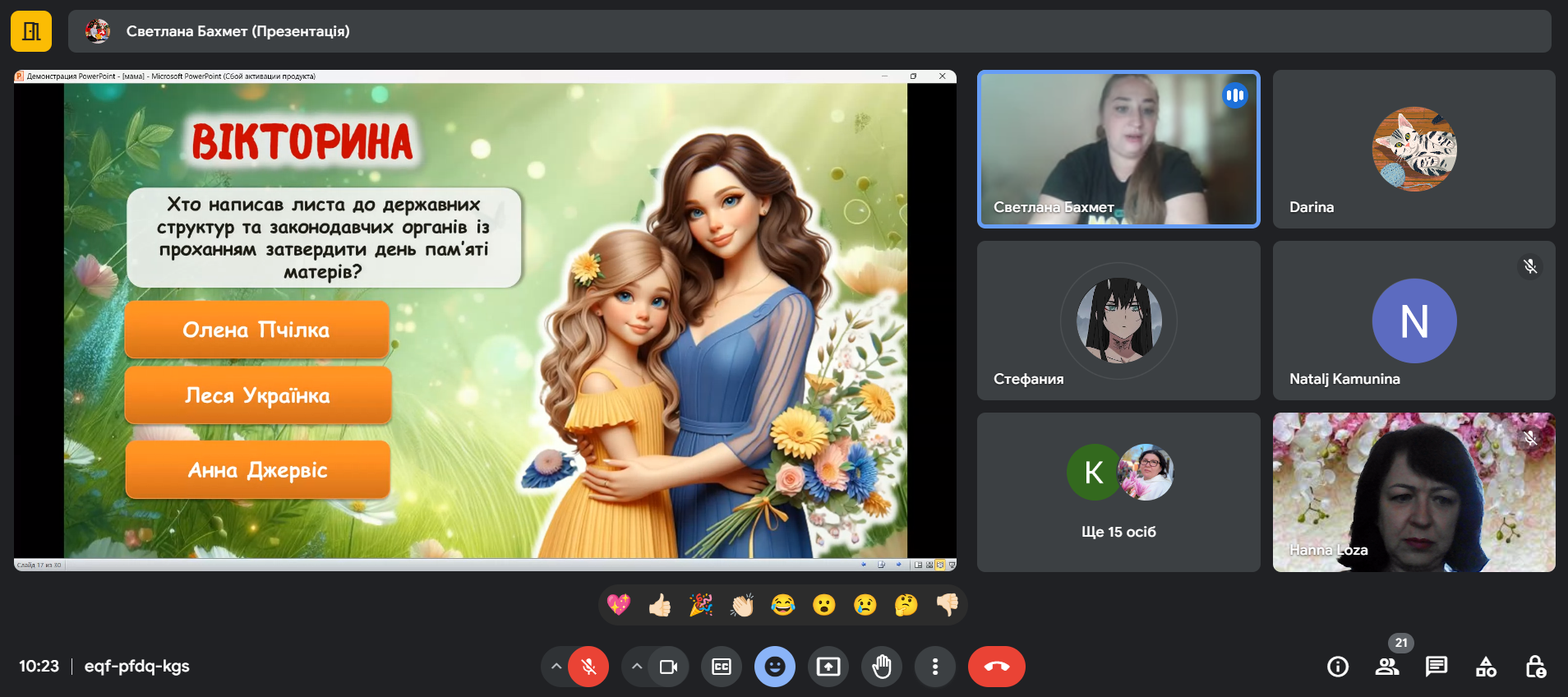Send the sparkling heart reaction
Image resolution: width=1568 pixels, height=697 pixels.
coord(619,606)
